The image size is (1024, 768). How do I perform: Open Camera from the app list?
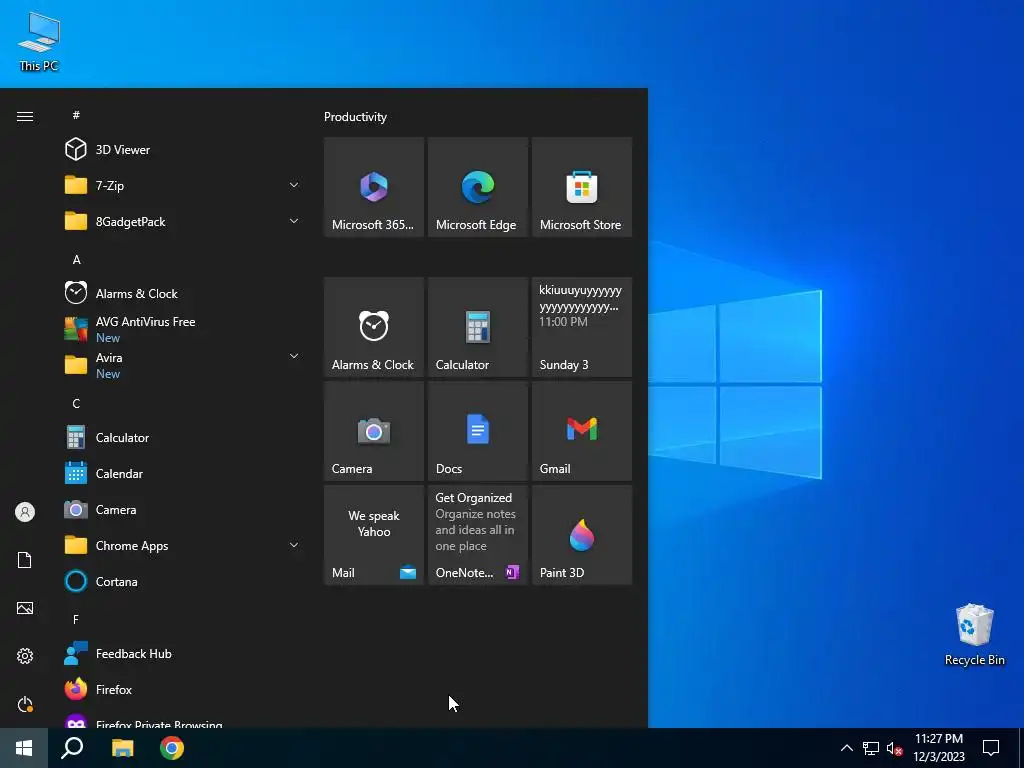(x=183, y=509)
